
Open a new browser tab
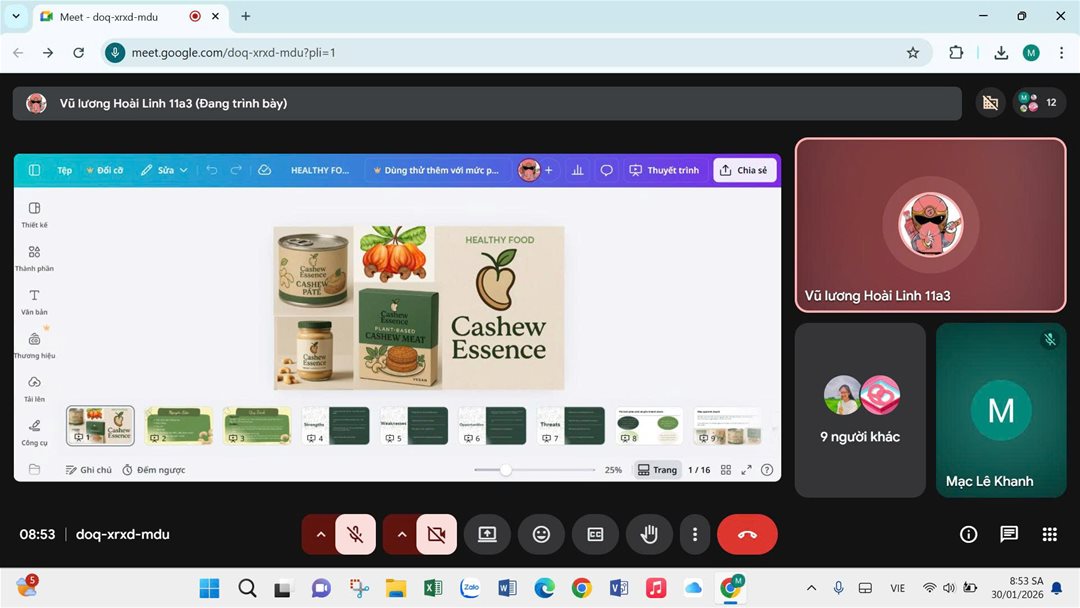pyautogui.click(x=246, y=16)
